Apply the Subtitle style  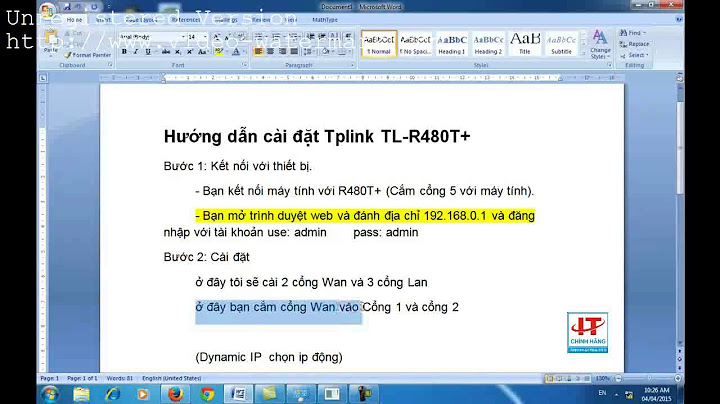[x=561, y=44]
